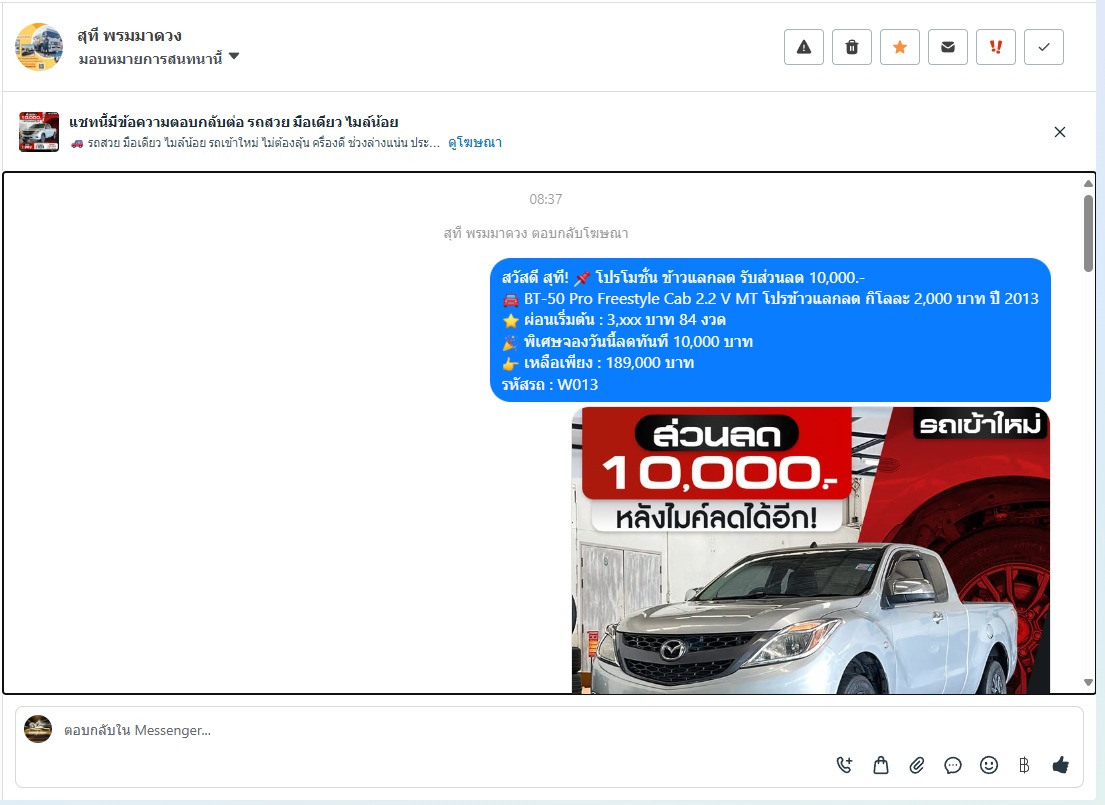Screen dimensions: 1105x805
Task: Open the ดูโฆษณา ad link
Action: coord(474,143)
